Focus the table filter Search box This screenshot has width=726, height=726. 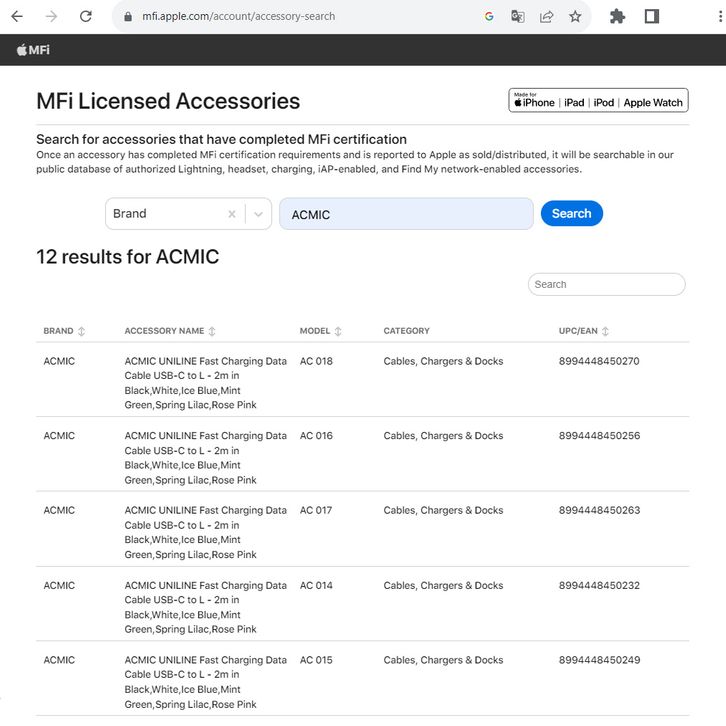point(606,284)
